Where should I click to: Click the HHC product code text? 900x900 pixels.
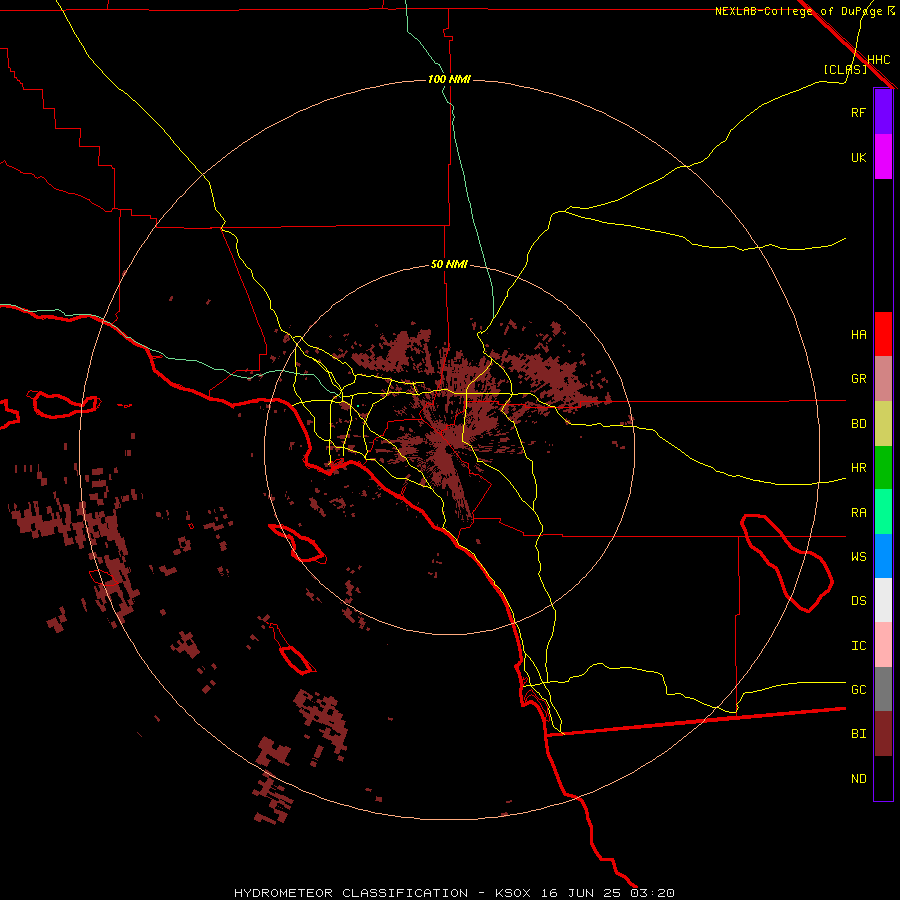(879, 60)
